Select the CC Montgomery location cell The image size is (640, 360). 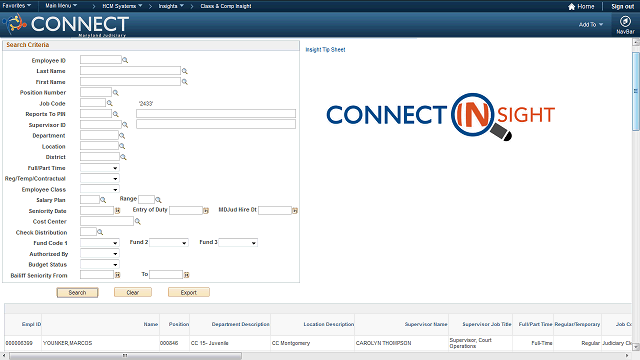[291, 343]
